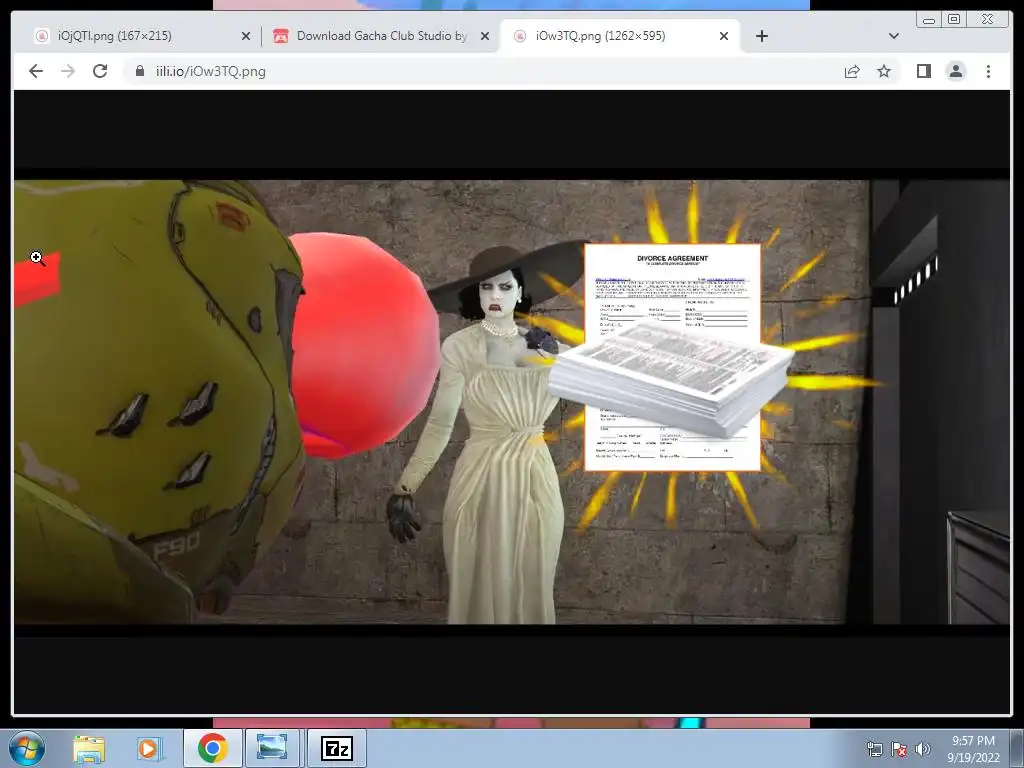Share this page using the share icon
The width and height of the screenshot is (1024, 768).
[852, 71]
